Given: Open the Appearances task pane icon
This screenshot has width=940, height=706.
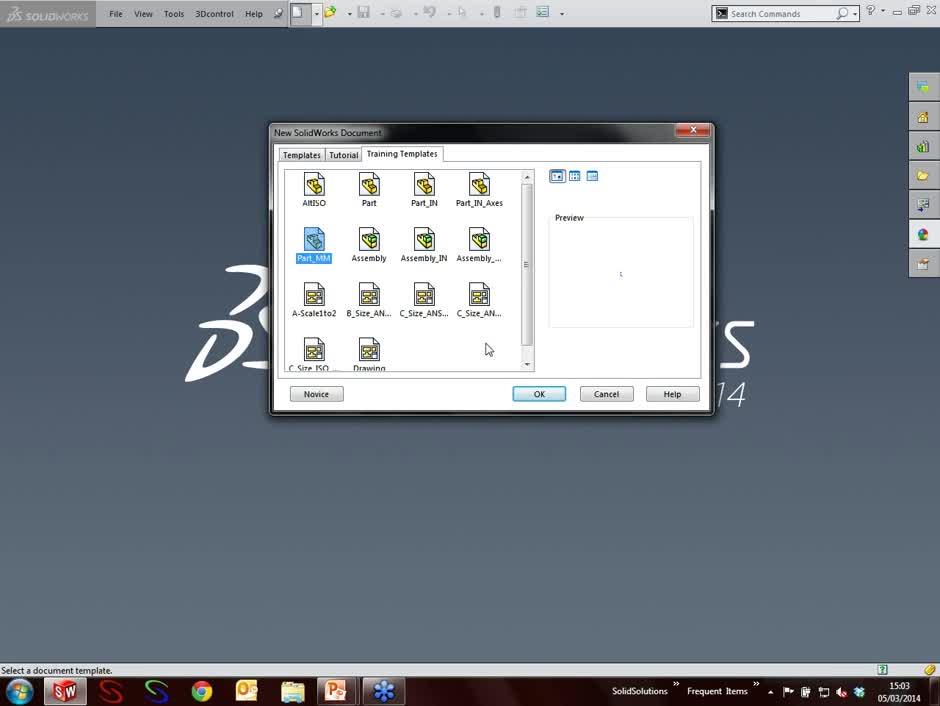Looking at the screenshot, I should [923, 235].
